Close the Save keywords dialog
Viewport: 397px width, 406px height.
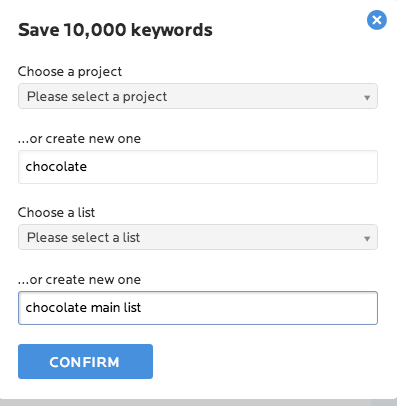pyautogui.click(x=377, y=20)
